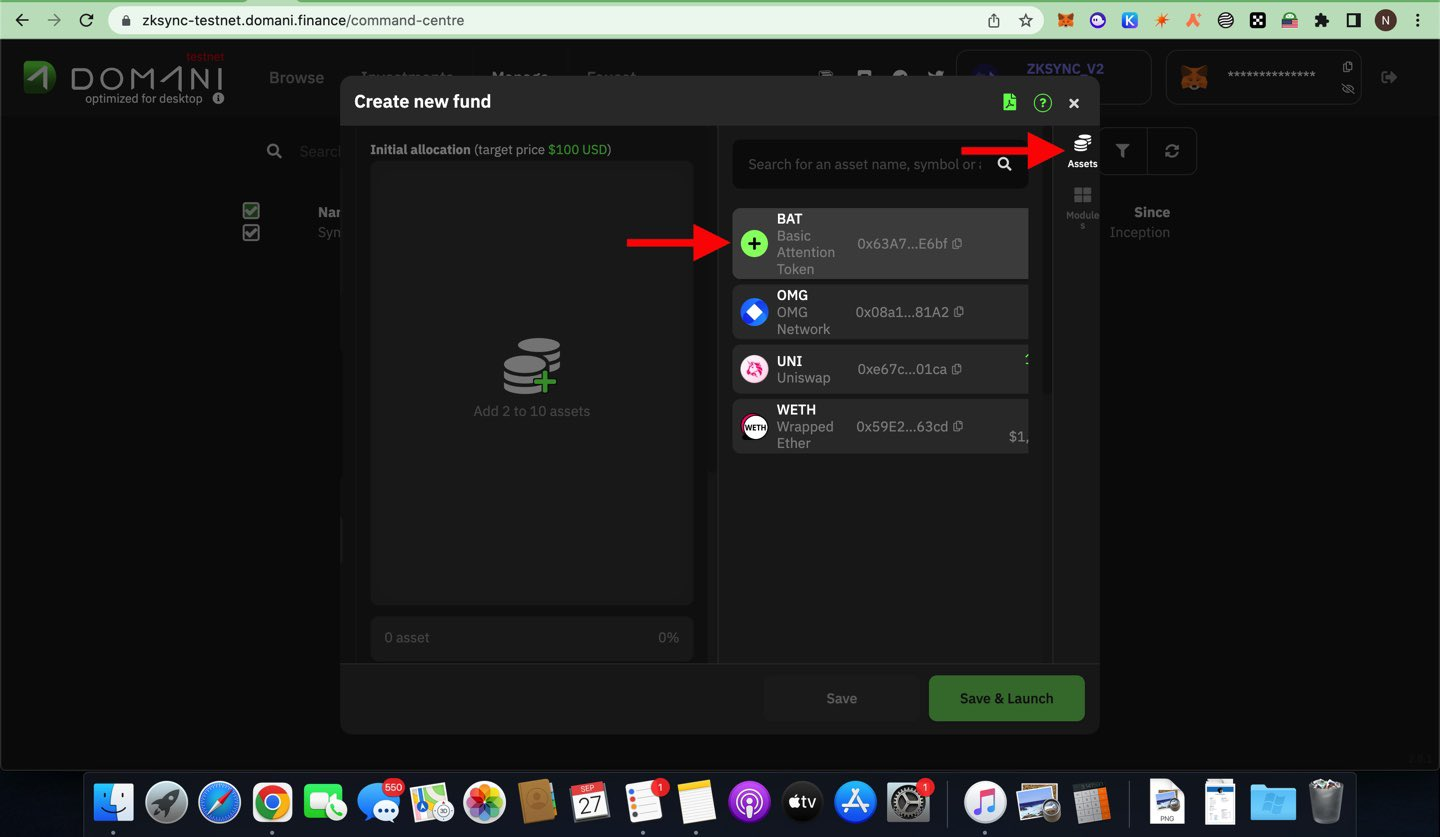The width and height of the screenshot is (1440, 837).
Task: Switch to the Assets side tab
Action: pyautogui.click(x=1082, y=151)
